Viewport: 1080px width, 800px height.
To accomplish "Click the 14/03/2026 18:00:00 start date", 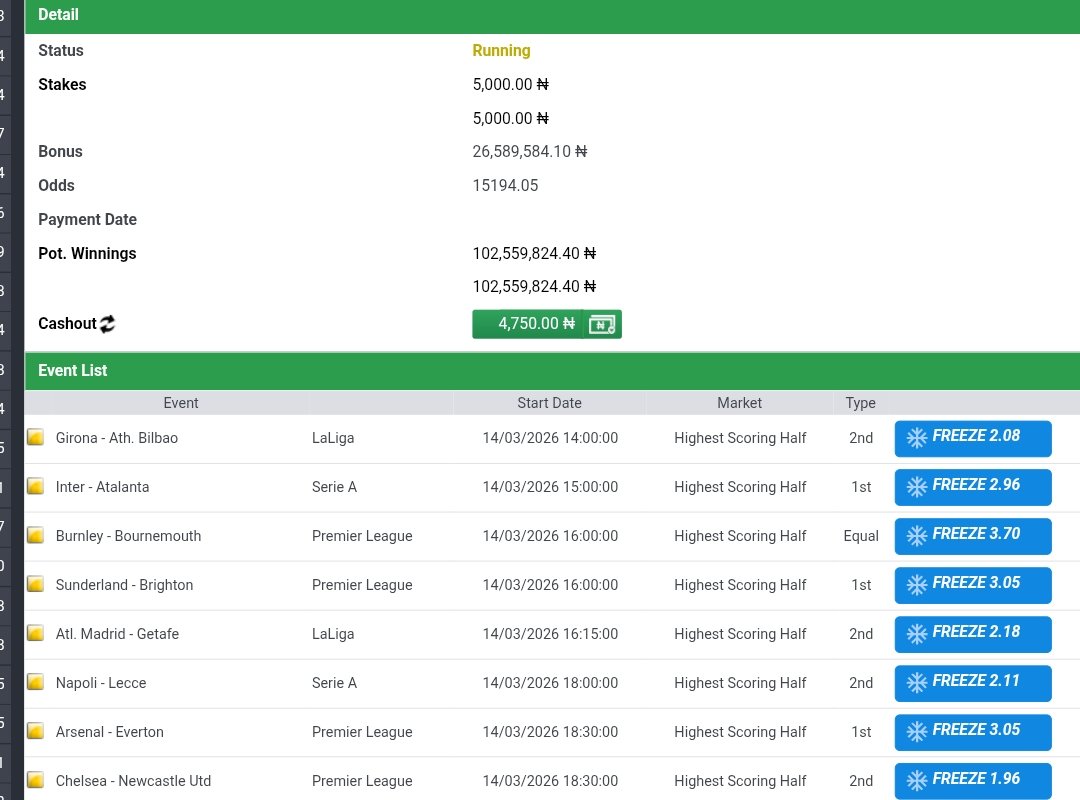I will click(550, 683).
